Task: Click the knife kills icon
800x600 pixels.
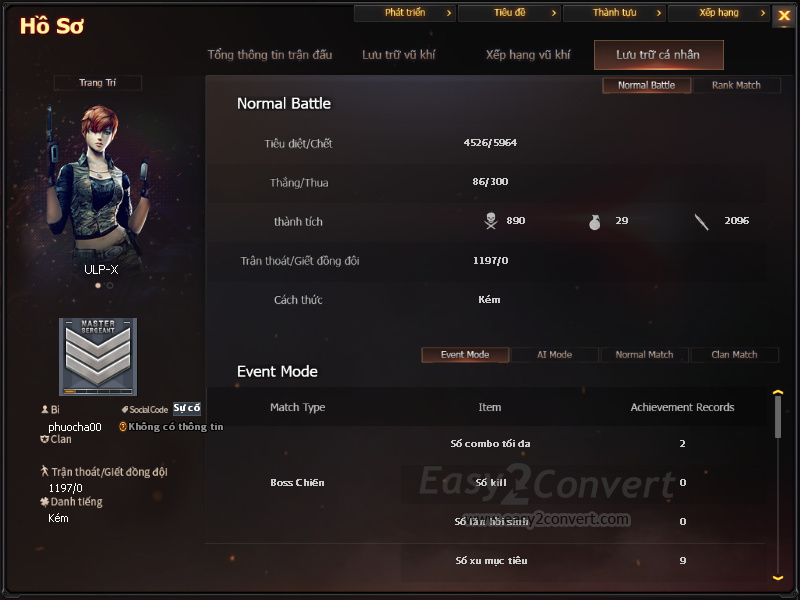Action: 701,222
